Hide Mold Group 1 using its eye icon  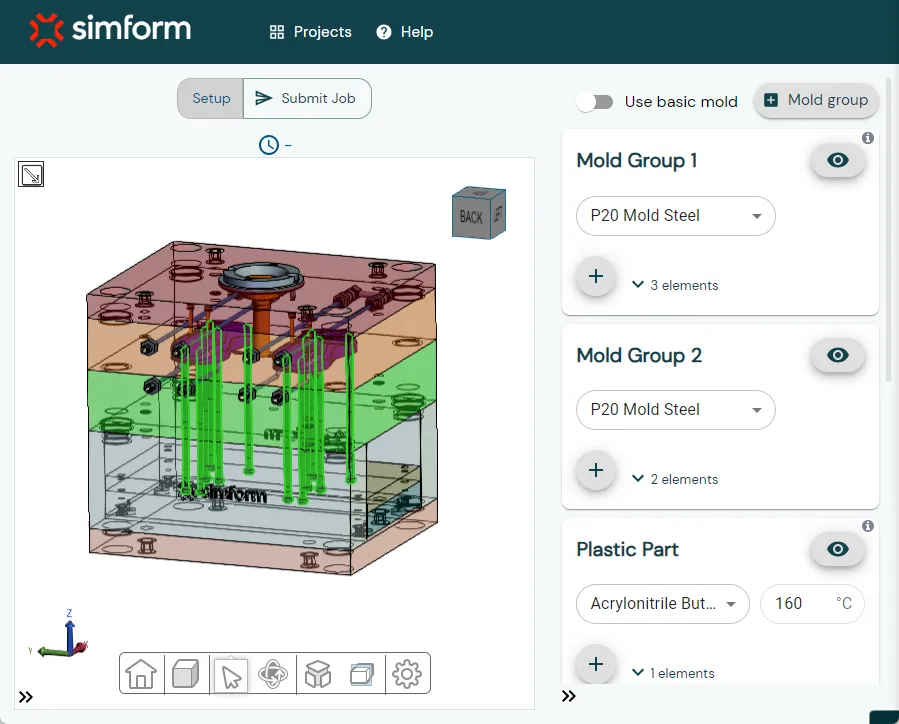click(x=837, y=160)
